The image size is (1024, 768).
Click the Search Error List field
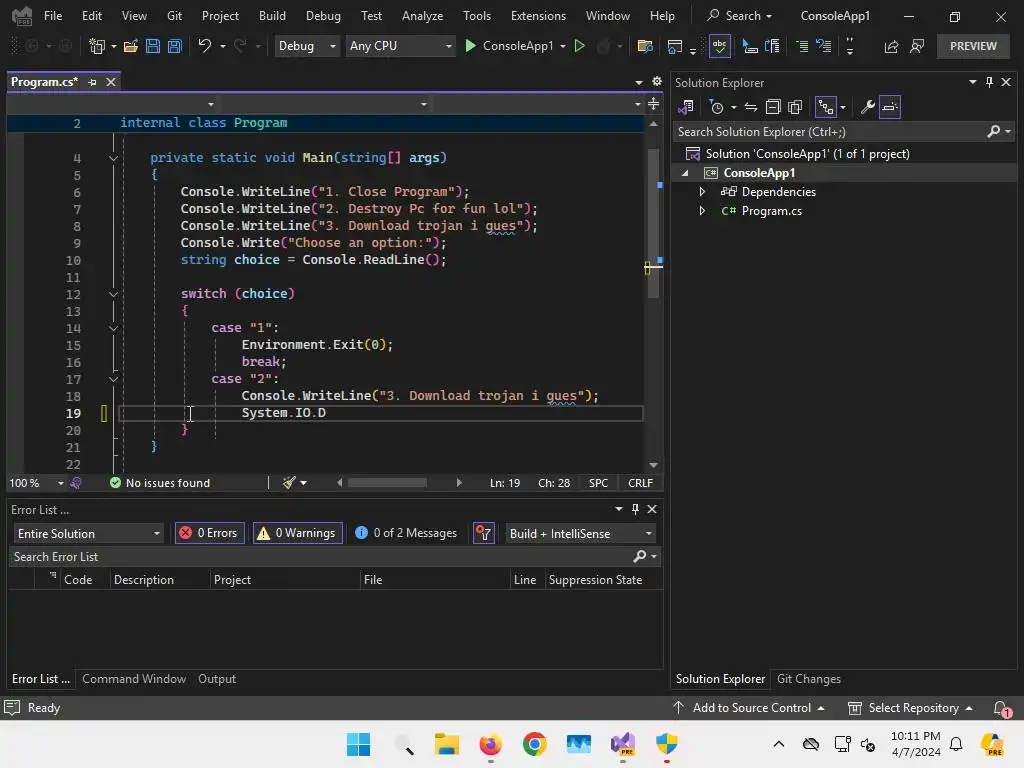320,557
